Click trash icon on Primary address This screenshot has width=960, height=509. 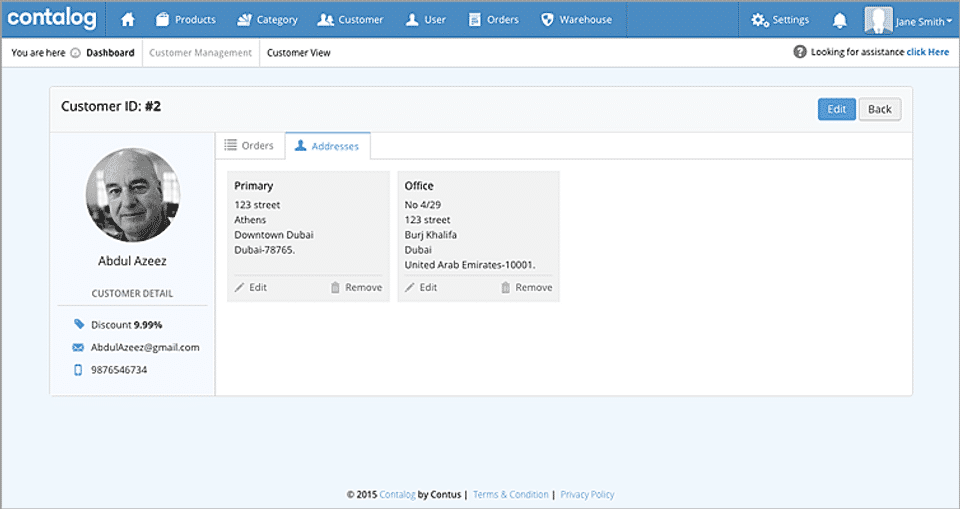335,287
